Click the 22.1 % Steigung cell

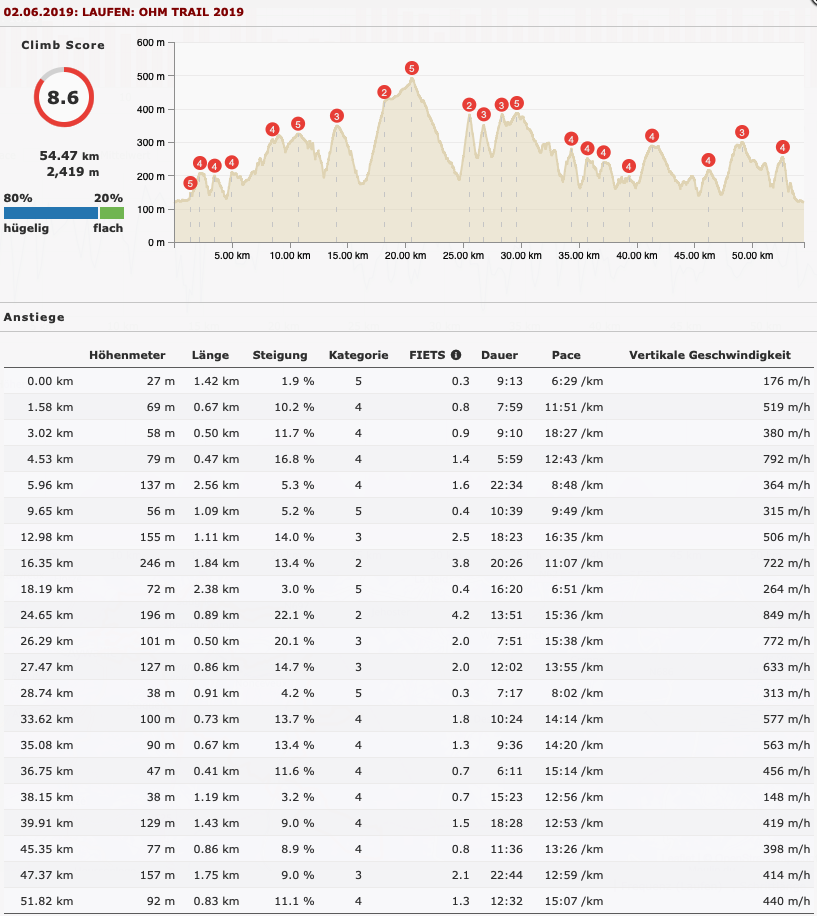point(294,615)
